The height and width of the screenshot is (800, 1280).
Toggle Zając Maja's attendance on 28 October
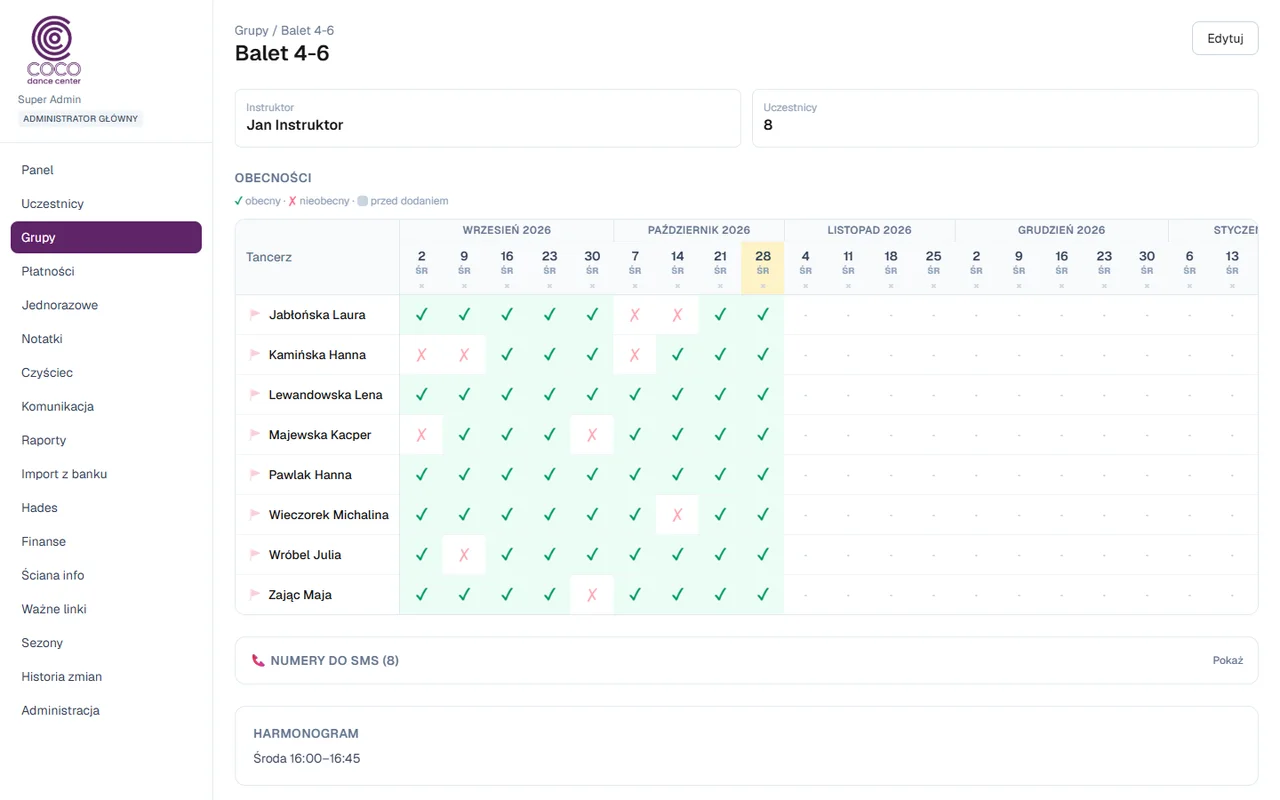click(763, 595)
